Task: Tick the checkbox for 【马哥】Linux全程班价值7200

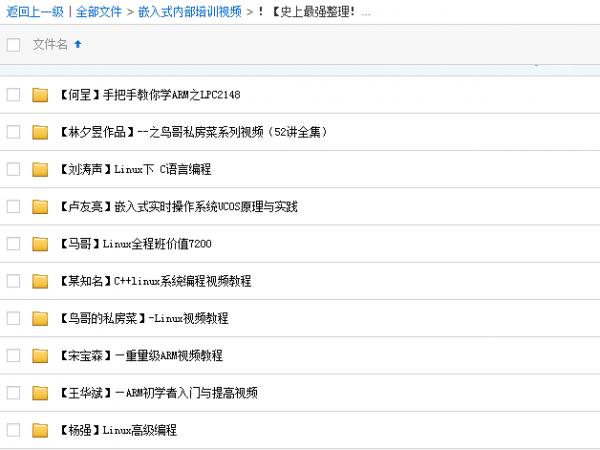Action: [x=13, y=244]
